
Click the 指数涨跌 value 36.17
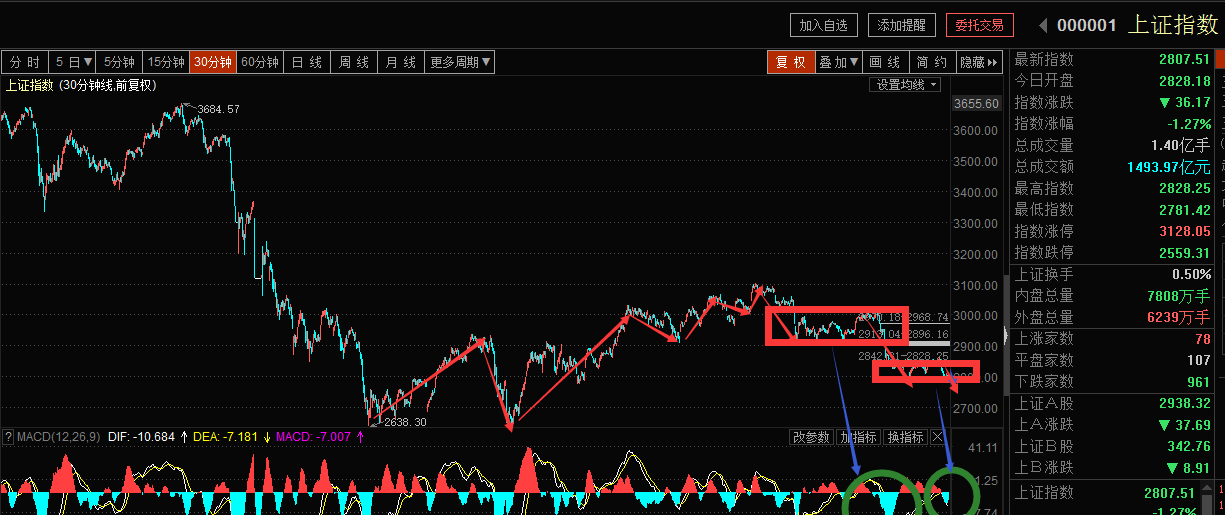(x=1193, y=102)
